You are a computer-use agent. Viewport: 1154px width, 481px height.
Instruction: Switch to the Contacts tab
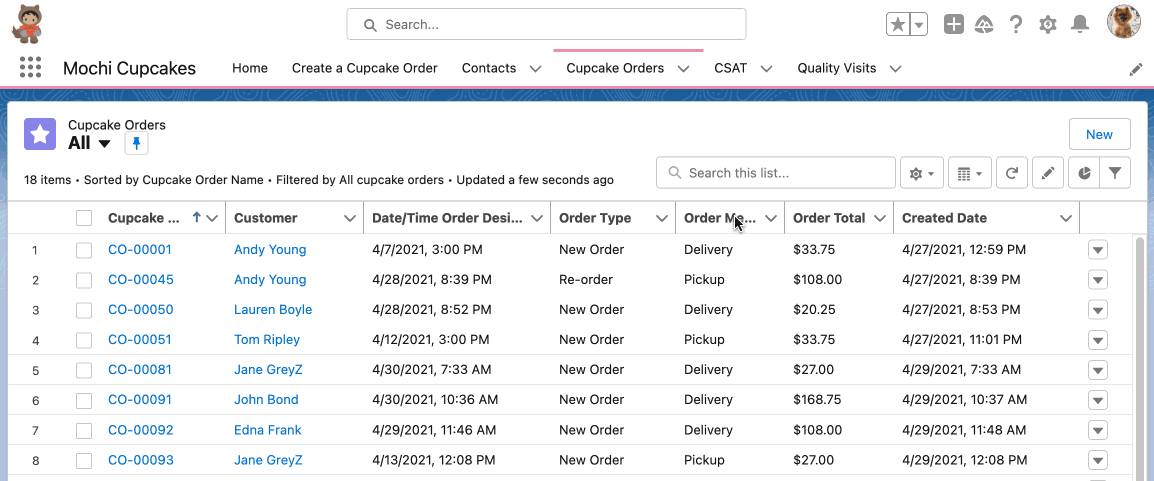click(x=489, y=68)
